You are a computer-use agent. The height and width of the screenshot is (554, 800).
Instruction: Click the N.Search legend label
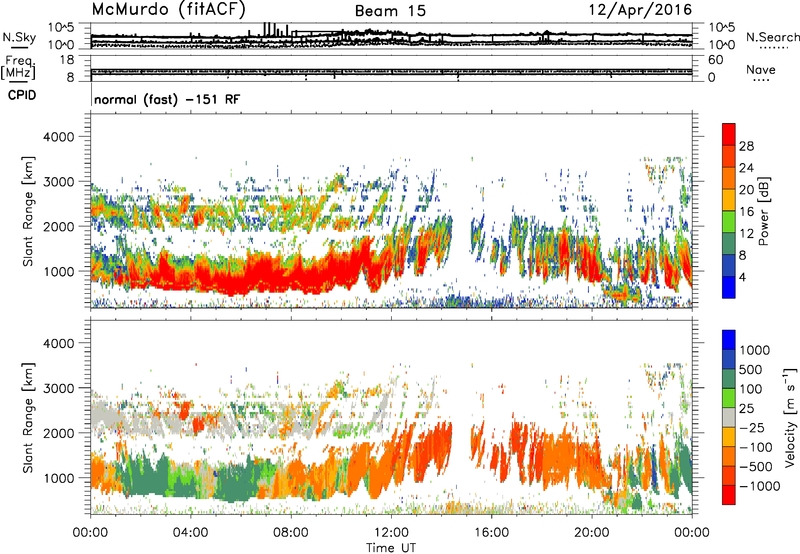coord(772,37)
